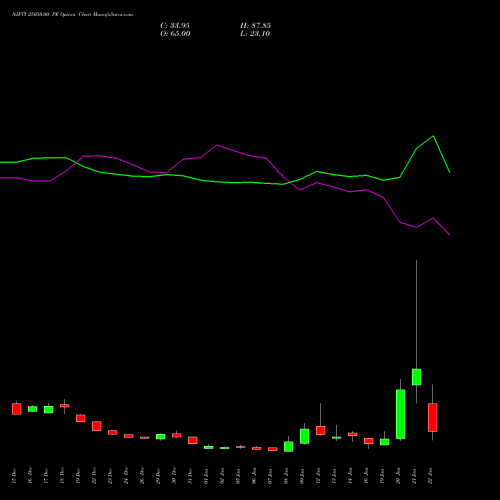Viewport: 500px width, 500px height.
Task: Click the open value O: 65.00
Action: tap(175, 34)
